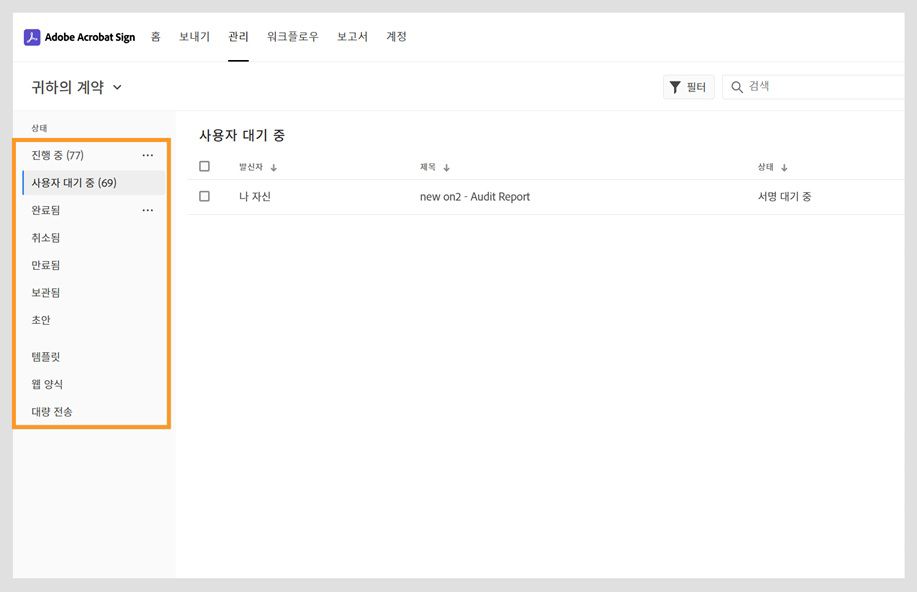Image resolution: width=917 pixels, height=592 pixels.
Task: Click the filter funnel icon
Action: click(x=677, y=86)
